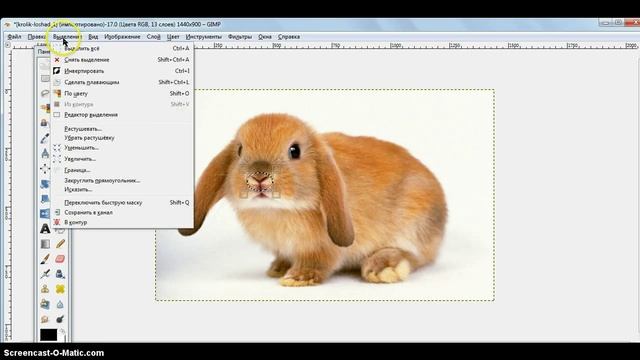Select the Dodge/Burn tool
640x360 pixels.
point(60,319)
